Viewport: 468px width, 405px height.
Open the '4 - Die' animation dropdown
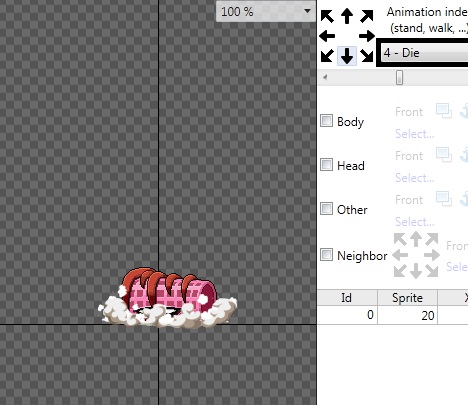click(423, 53)
